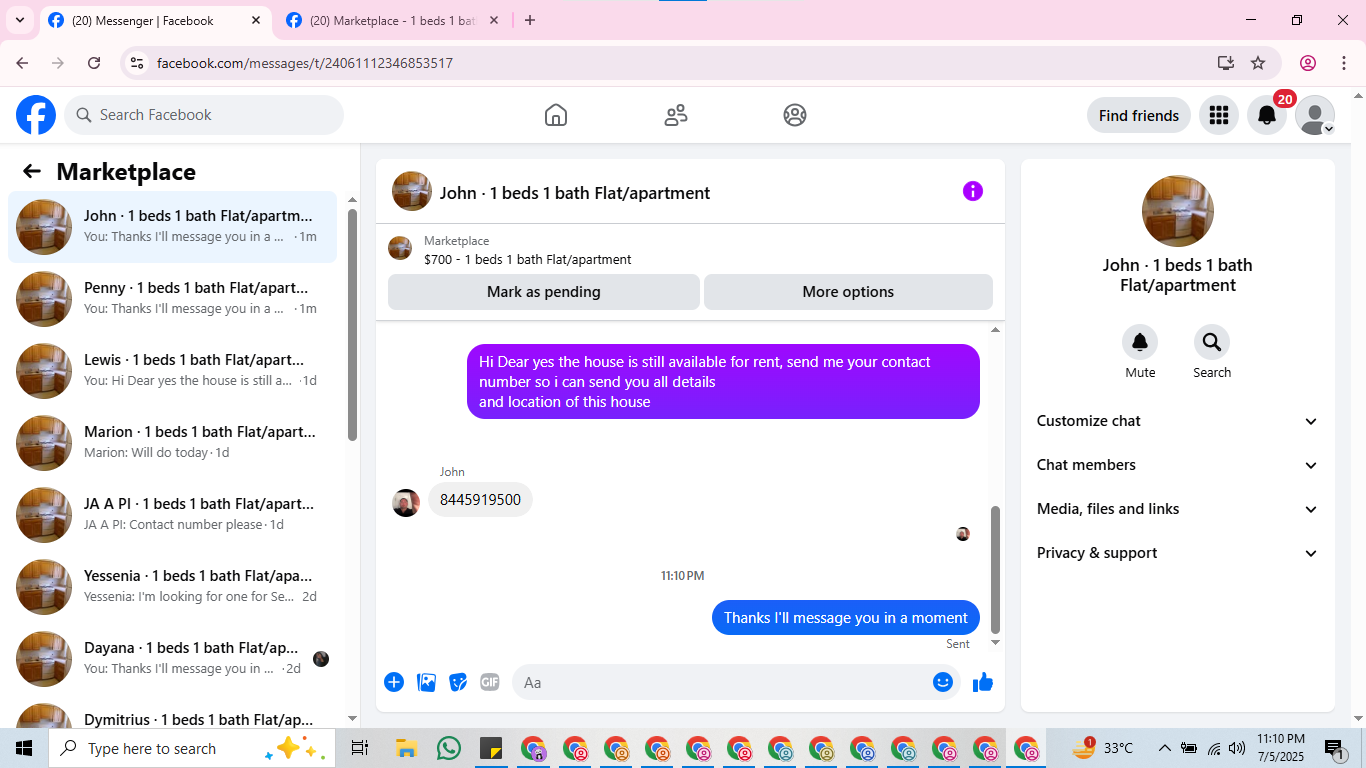1366x768 pixels.
Task: Click John's sender avatar beside 8445919500
Action: pyautogui.click(x=406, y=503)
